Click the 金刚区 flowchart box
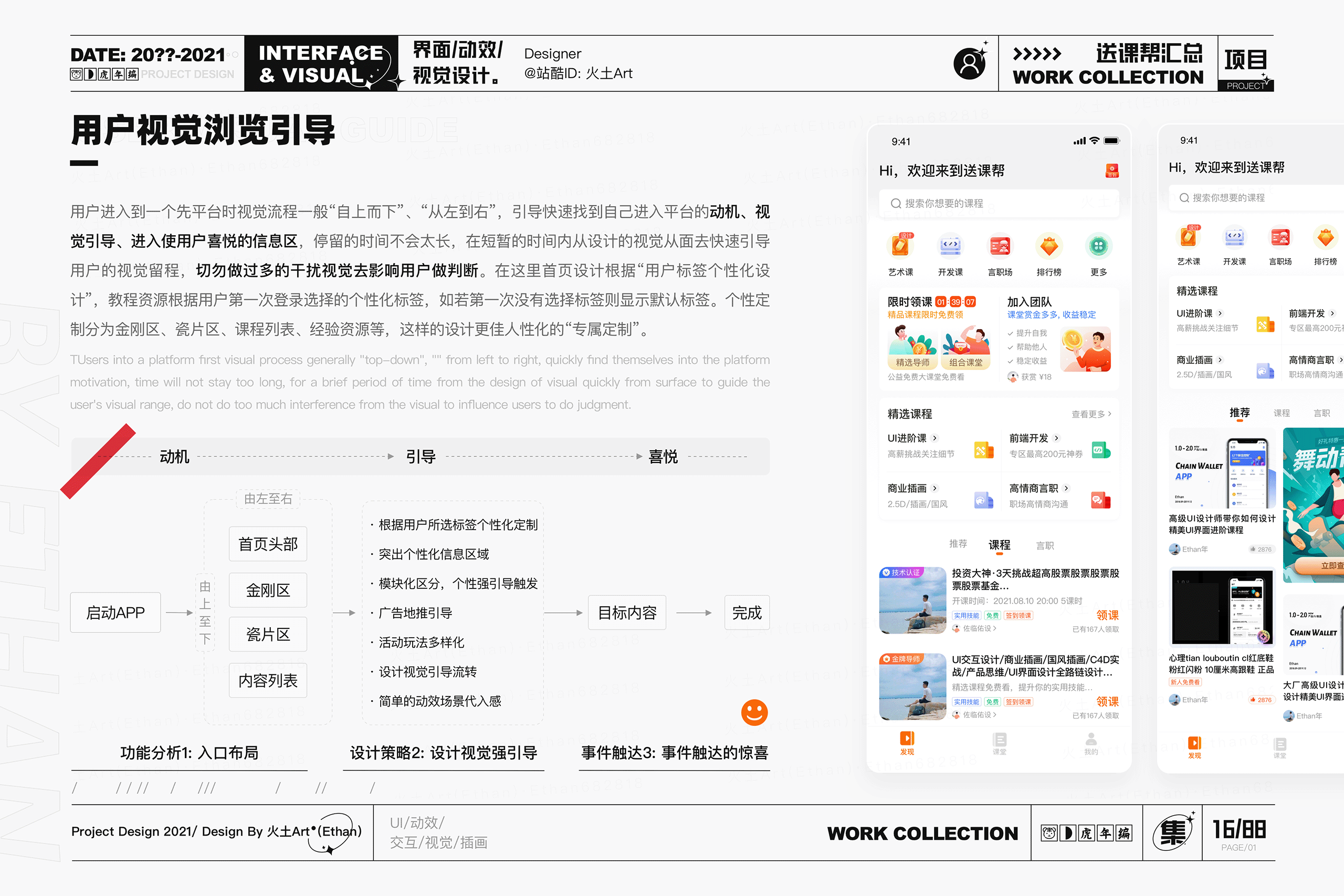 click(x=268, y=589)
